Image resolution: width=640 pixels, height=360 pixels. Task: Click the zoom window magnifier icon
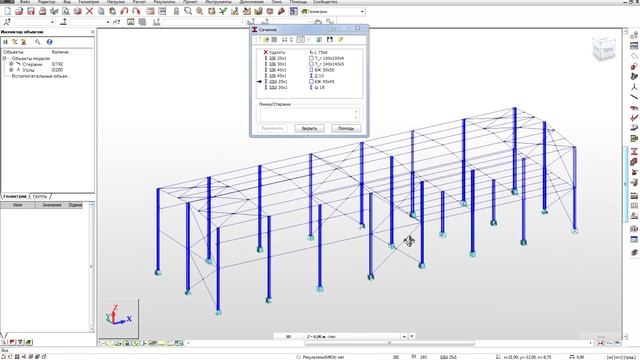pos(188,11)
